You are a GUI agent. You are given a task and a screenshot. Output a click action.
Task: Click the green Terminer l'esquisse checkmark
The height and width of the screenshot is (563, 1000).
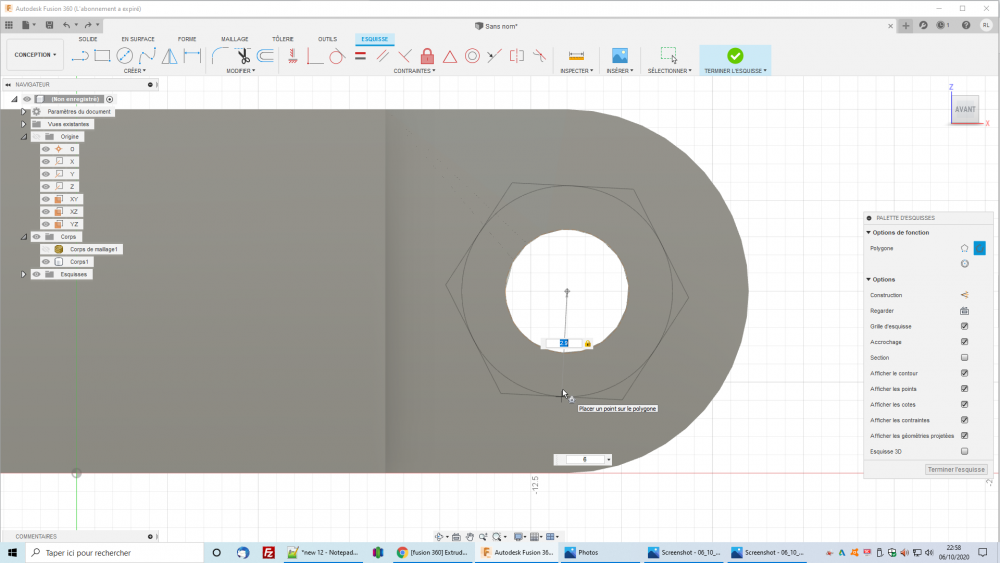pyautogui.click(x=735, y=56)
